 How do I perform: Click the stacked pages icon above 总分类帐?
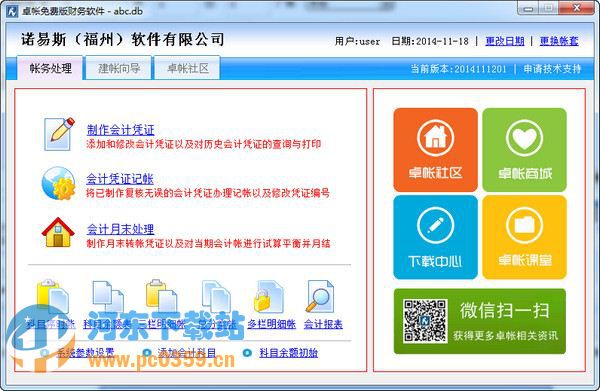click(x=216, y=297)
